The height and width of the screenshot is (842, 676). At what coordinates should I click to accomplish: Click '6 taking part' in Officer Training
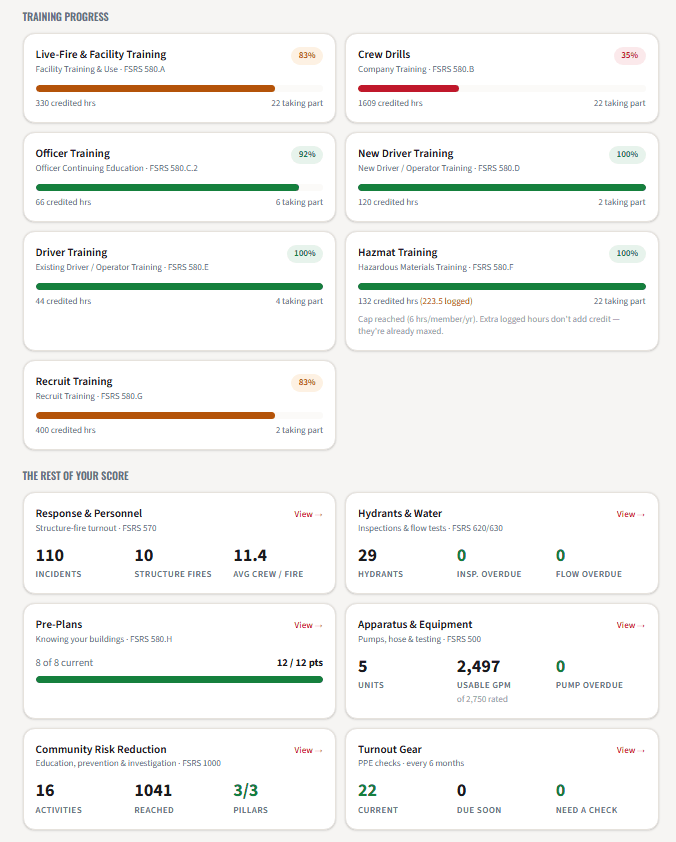click(x=300, y=202)
